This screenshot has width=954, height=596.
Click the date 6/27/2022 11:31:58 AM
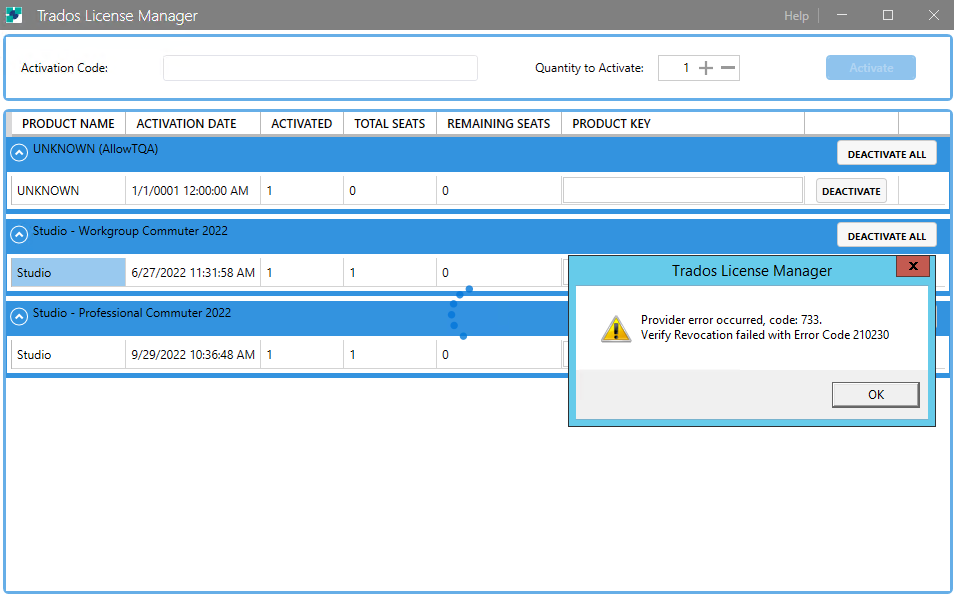(193, 273)
